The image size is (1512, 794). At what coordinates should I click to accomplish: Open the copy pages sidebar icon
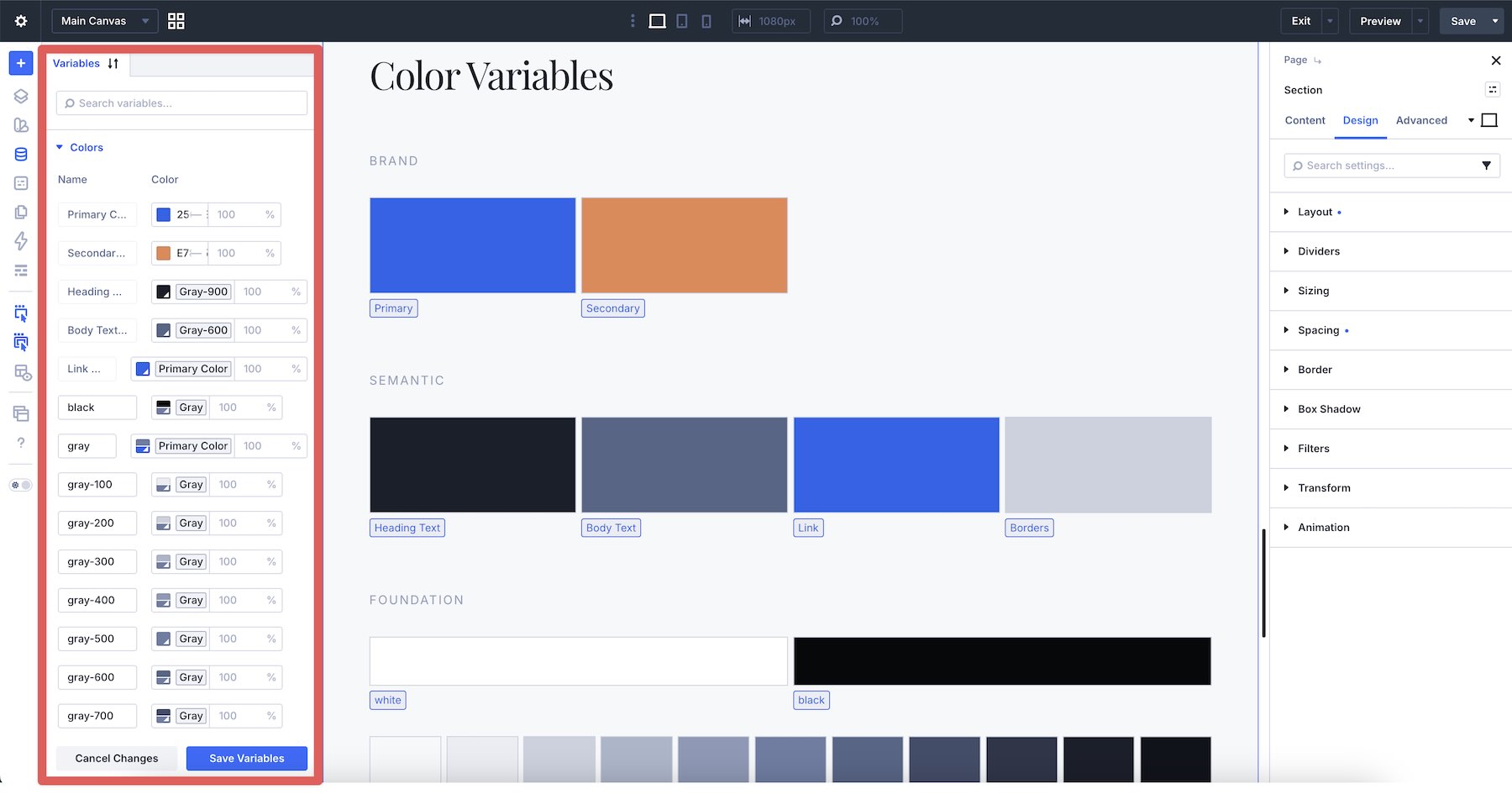pos(21,212)
